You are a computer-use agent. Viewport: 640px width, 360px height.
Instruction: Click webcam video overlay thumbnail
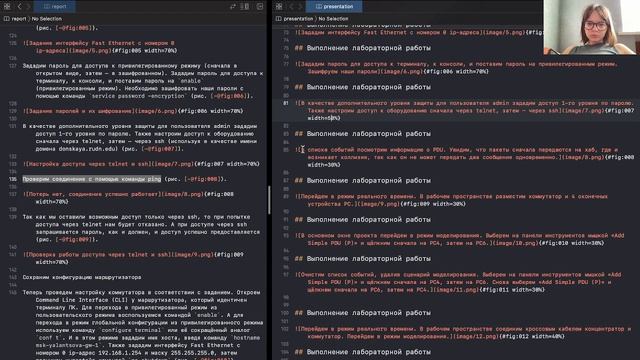coord(591,27)
